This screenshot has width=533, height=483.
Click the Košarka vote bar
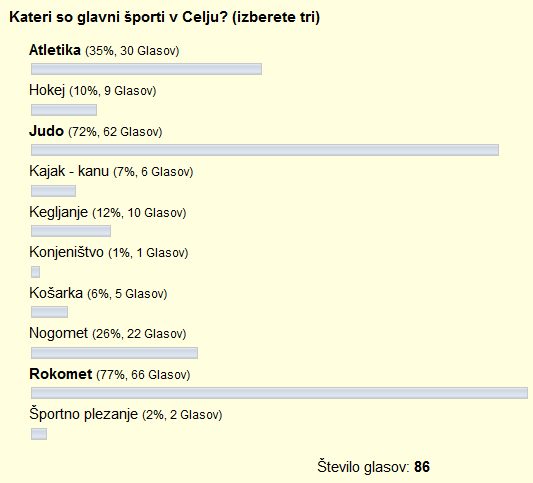(x=49, y=312)
